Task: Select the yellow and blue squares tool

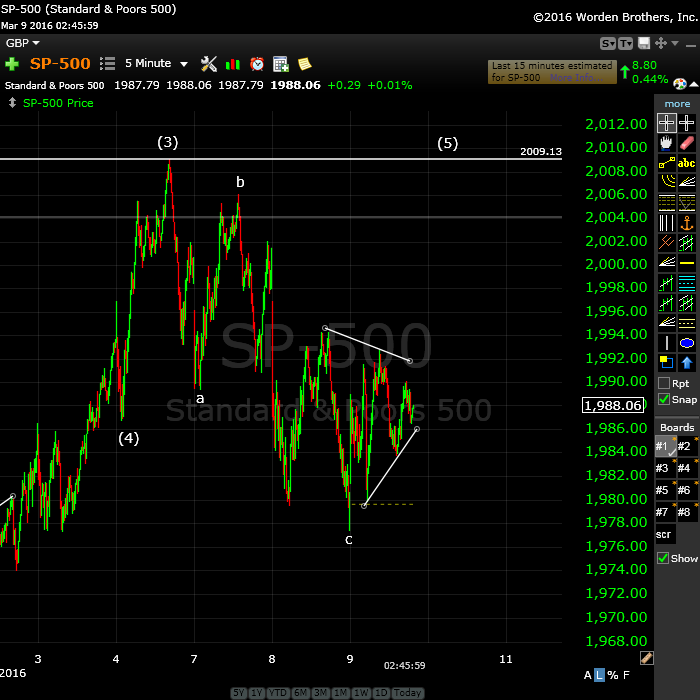Action: (666, 362)
